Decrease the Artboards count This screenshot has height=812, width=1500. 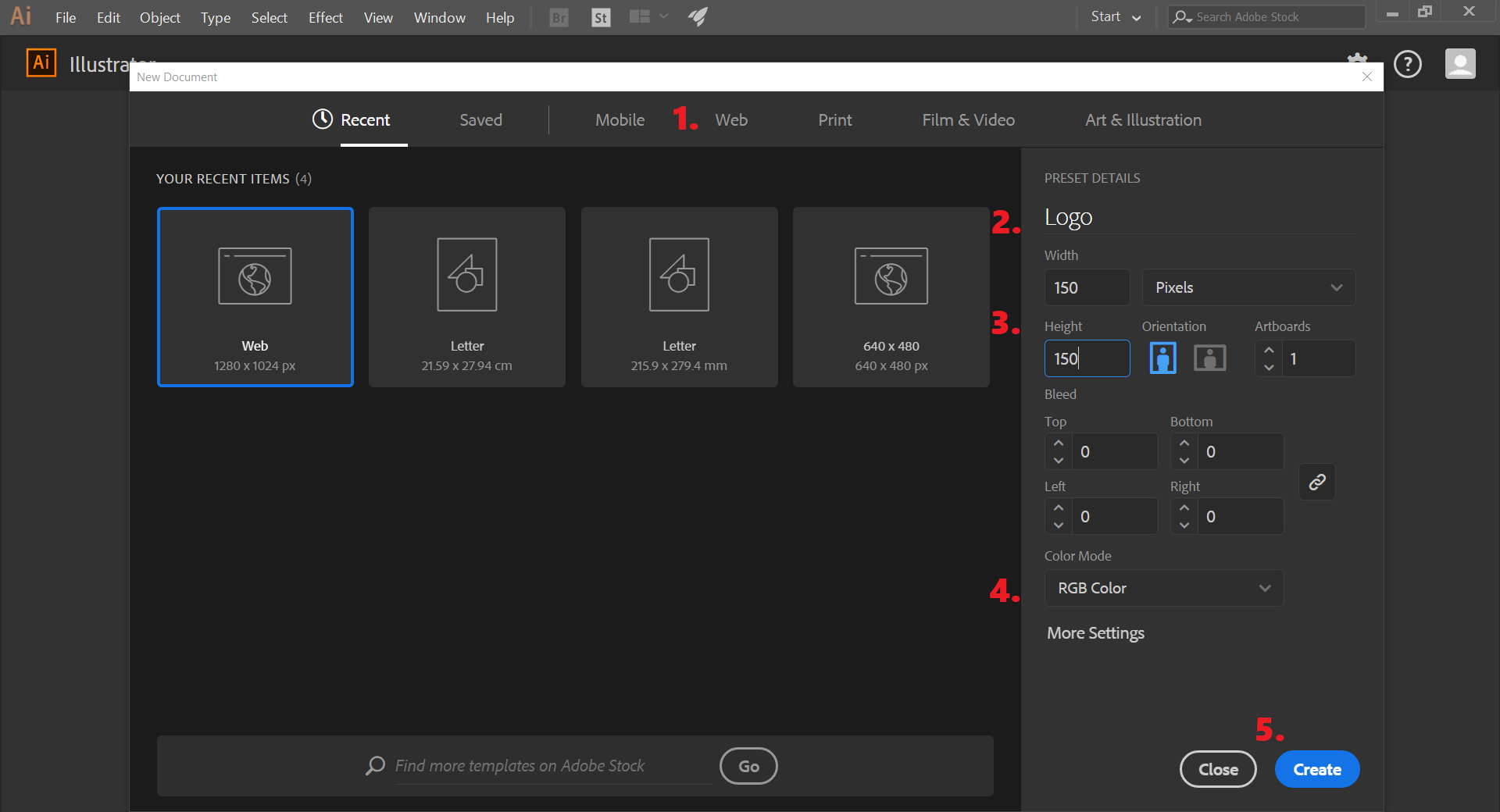tap(1269, 367)
